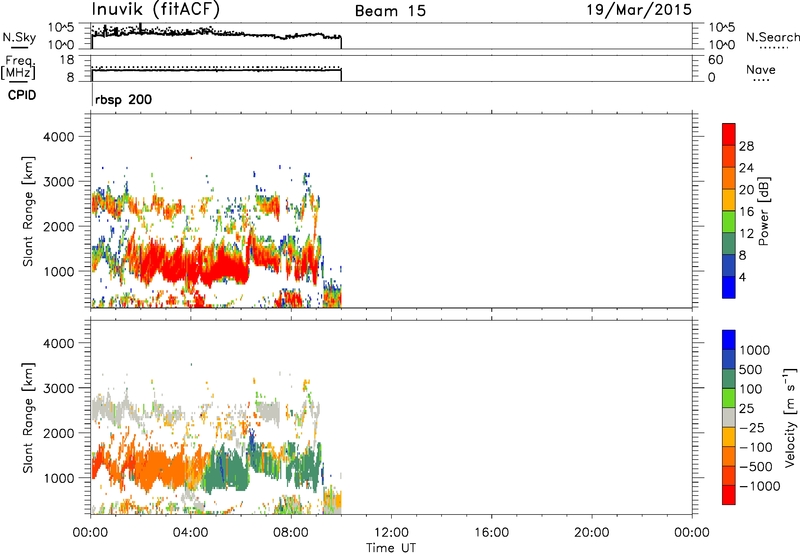Click the '18' frequency axis tick label
800x554 pixels.
(x=67, y=60)
